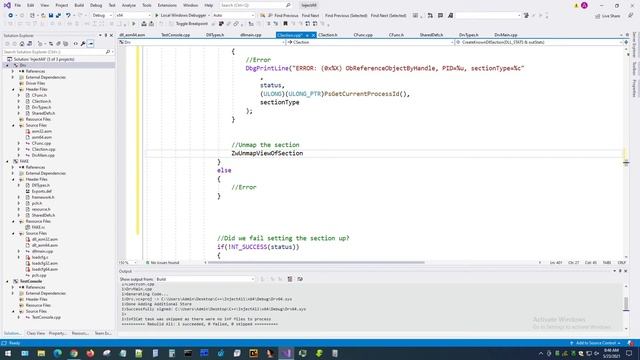Screen dimensions: 640x360
Task: Click the Home icon in Solution Explorer
Action: point(22,44)
